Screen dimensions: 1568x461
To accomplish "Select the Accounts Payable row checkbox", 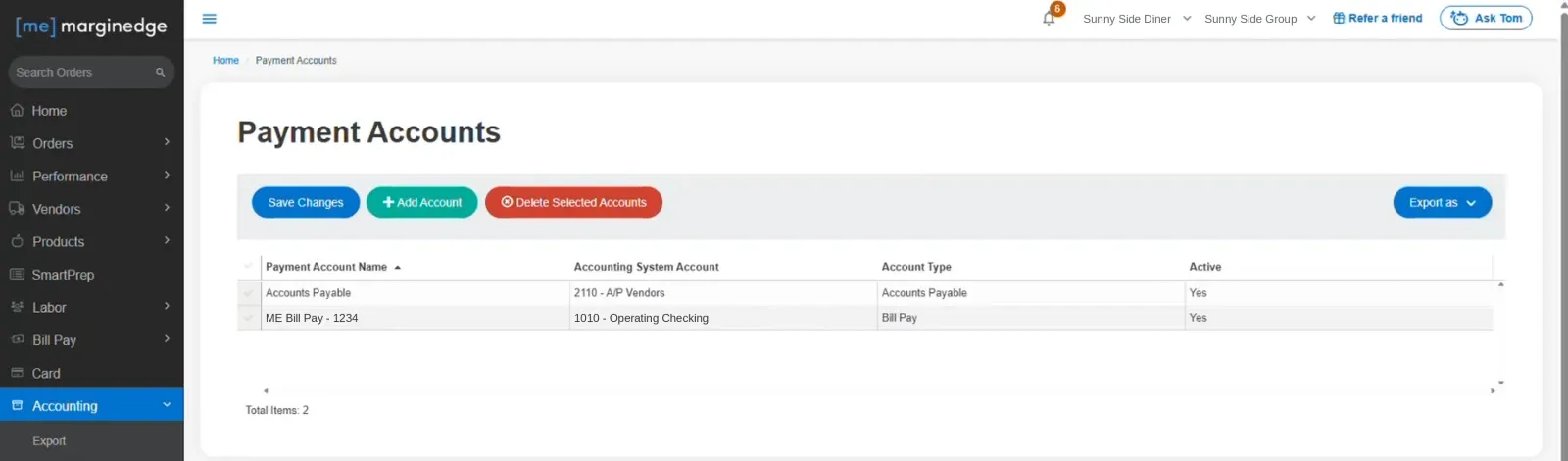I will (248, 292).
